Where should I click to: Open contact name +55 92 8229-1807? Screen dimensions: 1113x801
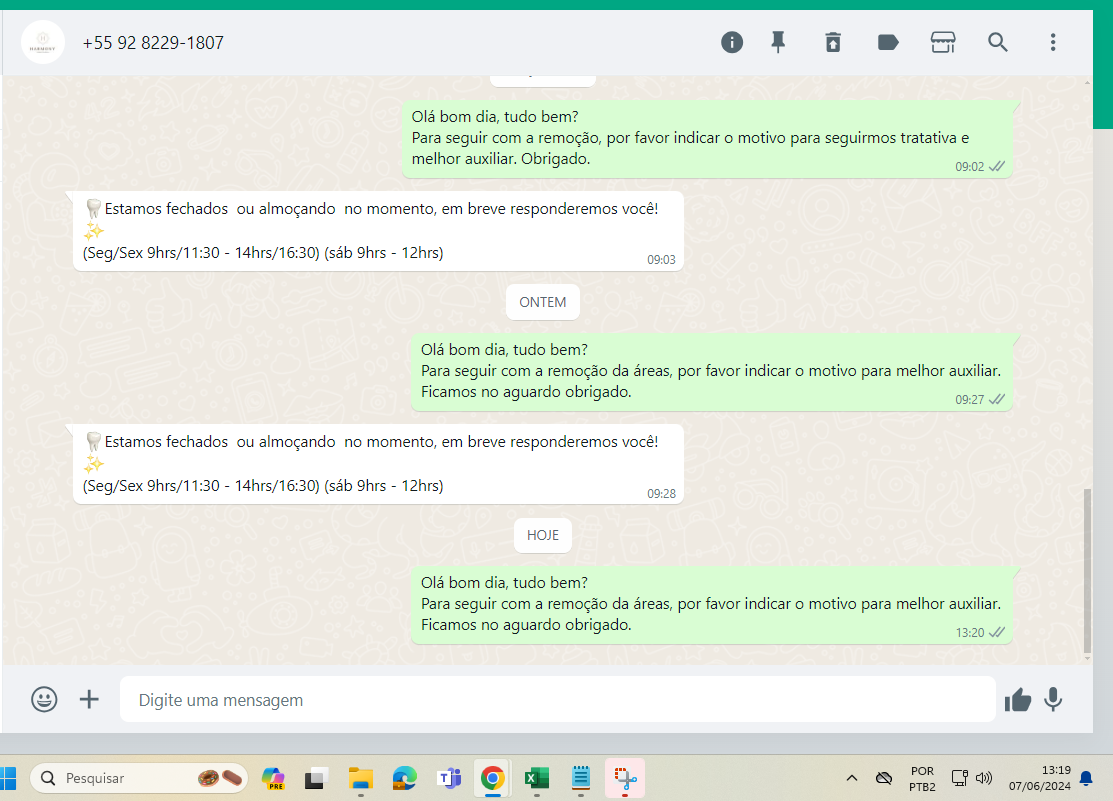click(x=153, y=43)
